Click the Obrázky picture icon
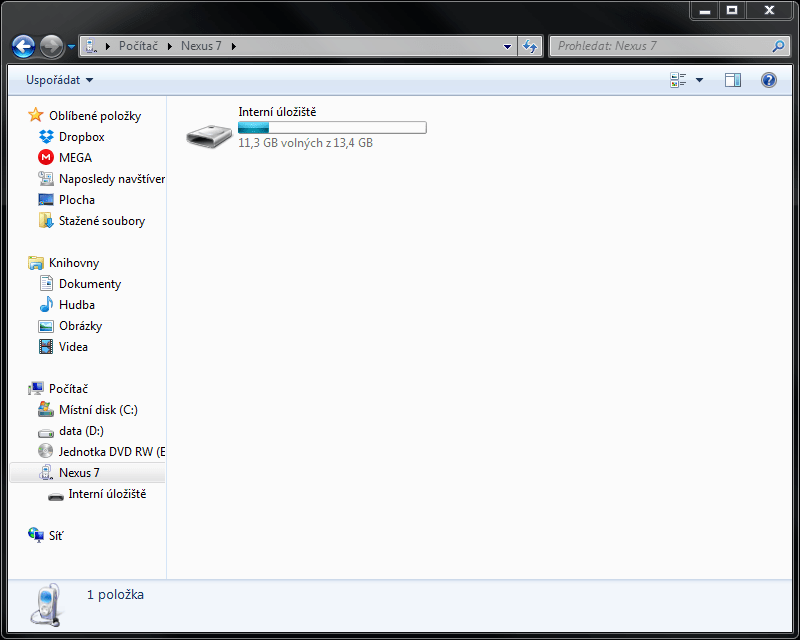The width and height of the screenshot is (800, 640). [x=46, y=326]
